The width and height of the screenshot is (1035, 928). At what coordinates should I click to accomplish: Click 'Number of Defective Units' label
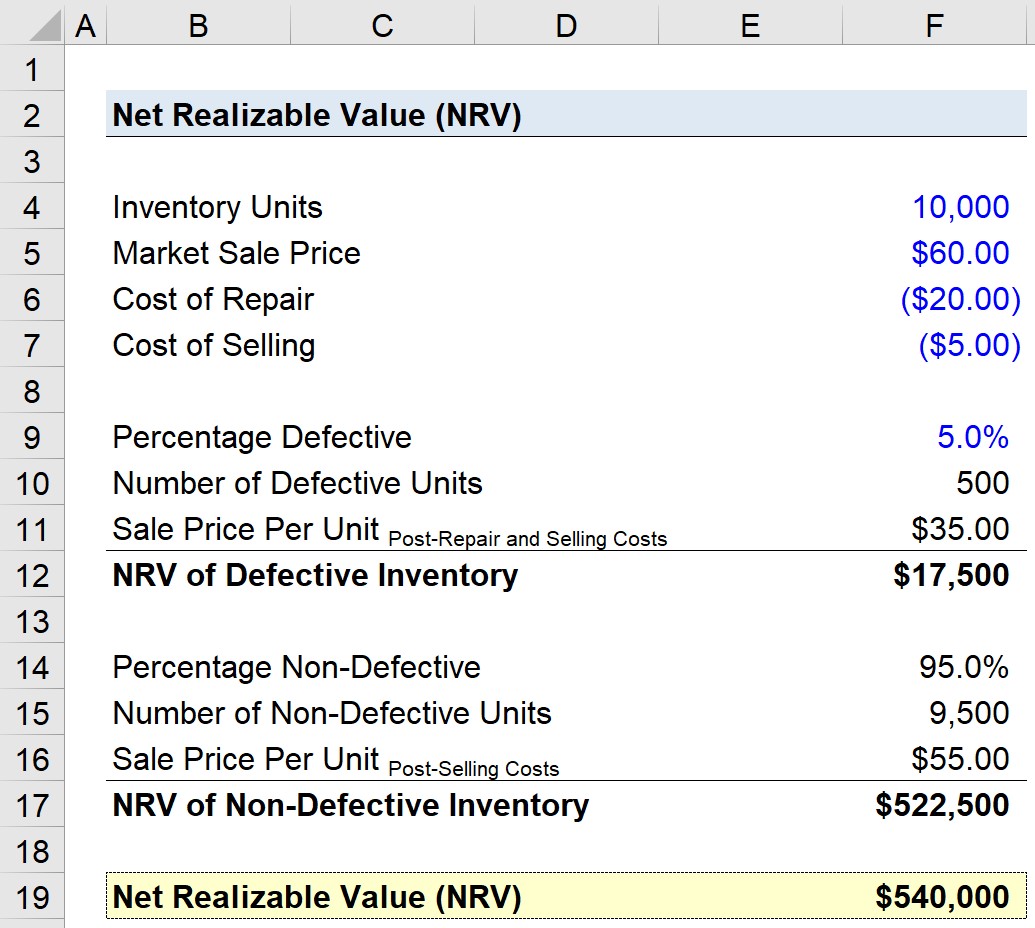298,483
